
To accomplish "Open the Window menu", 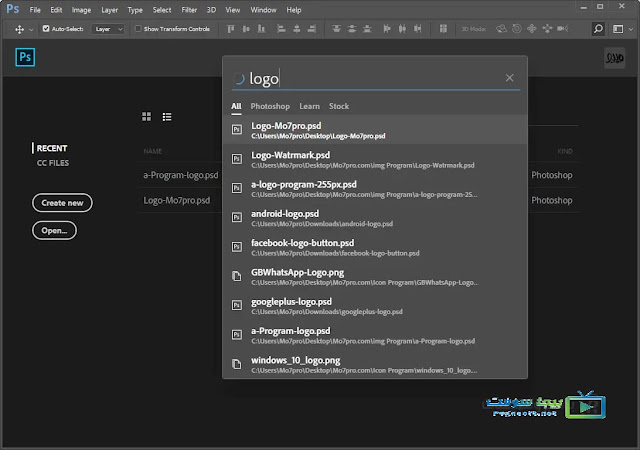I will click(x=263, y=10).
